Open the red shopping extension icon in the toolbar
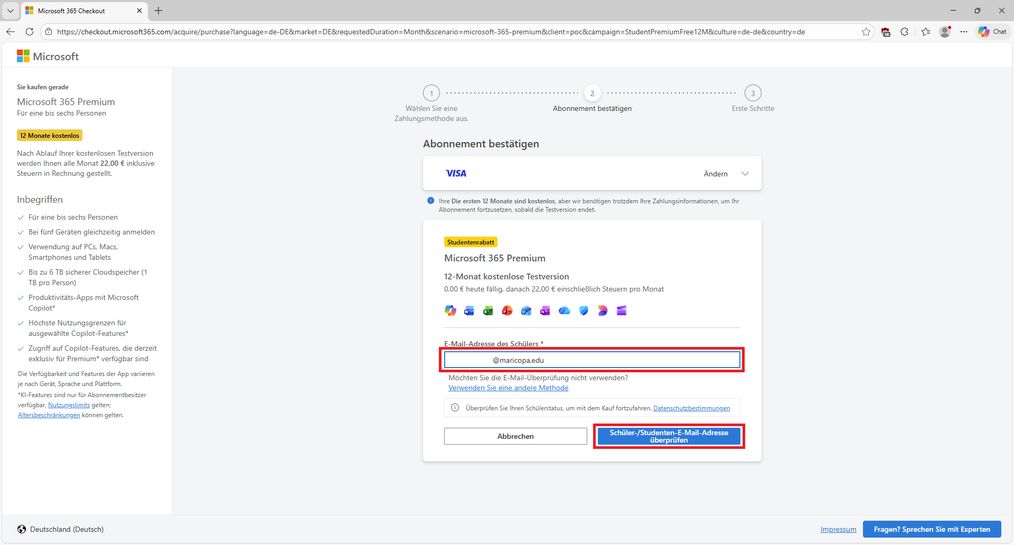Viewport: 1014px width, 545px height. click(x=885, y=32)
